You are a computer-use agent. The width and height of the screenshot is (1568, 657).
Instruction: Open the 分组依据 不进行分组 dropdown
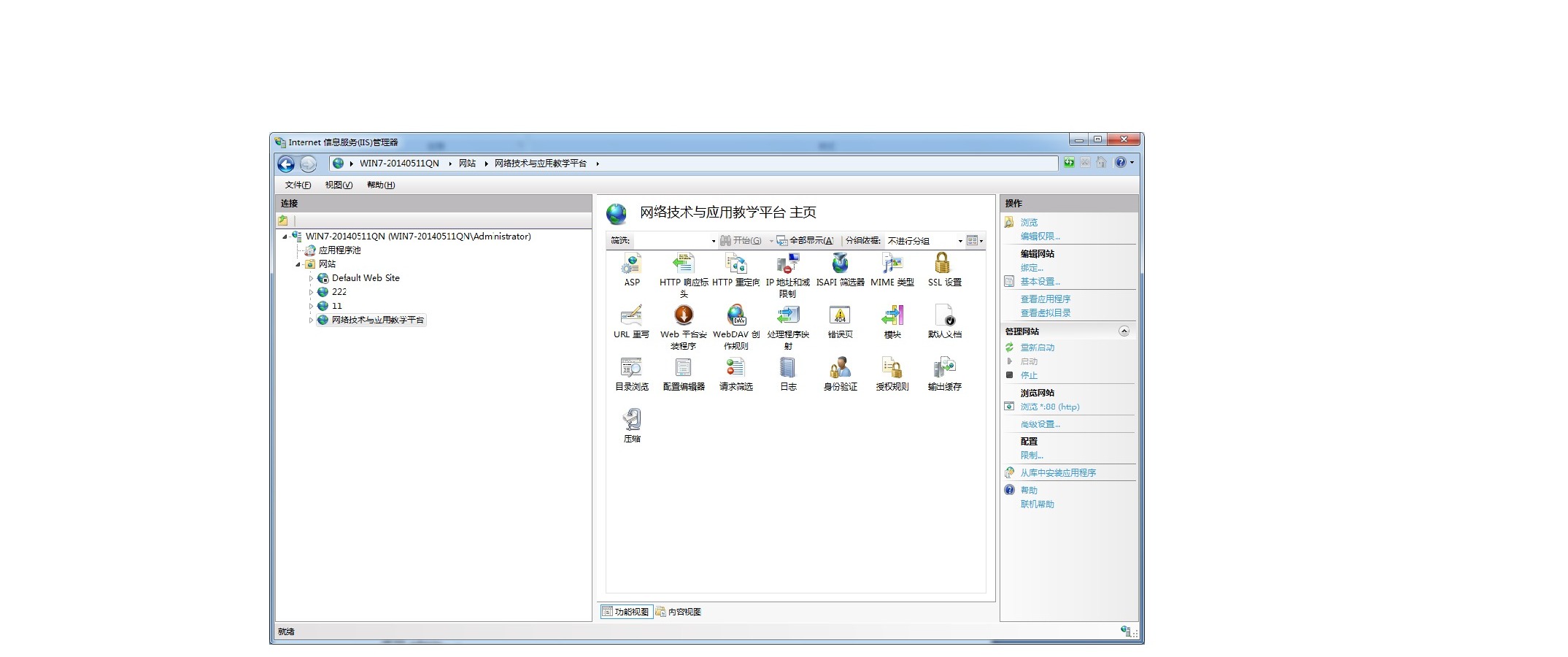925,241
